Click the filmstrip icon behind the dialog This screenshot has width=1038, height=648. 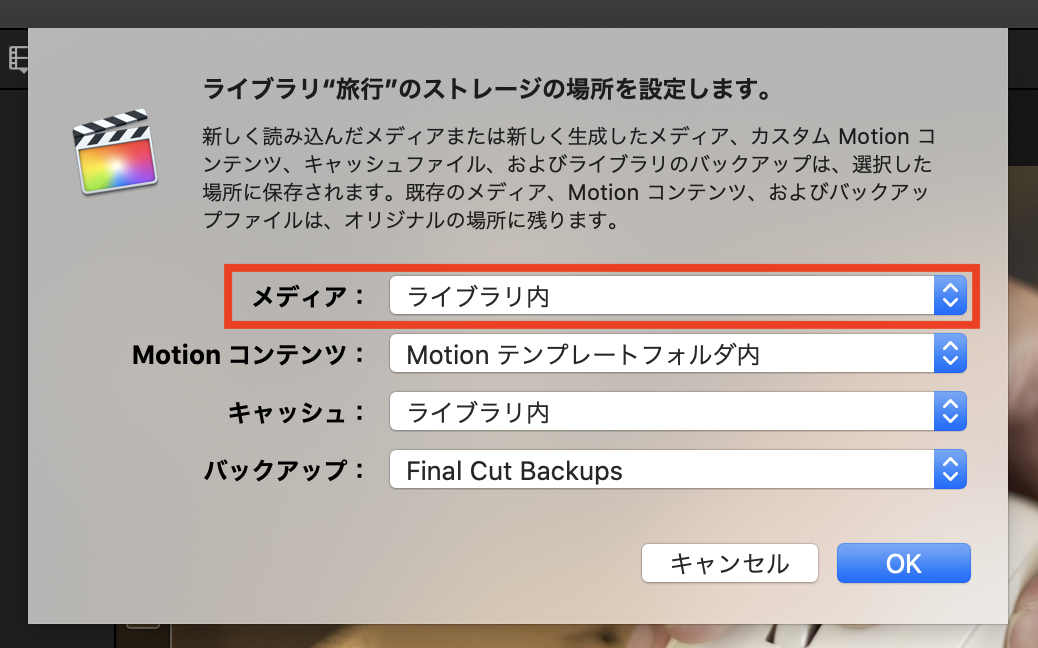(x=17, y=59)
